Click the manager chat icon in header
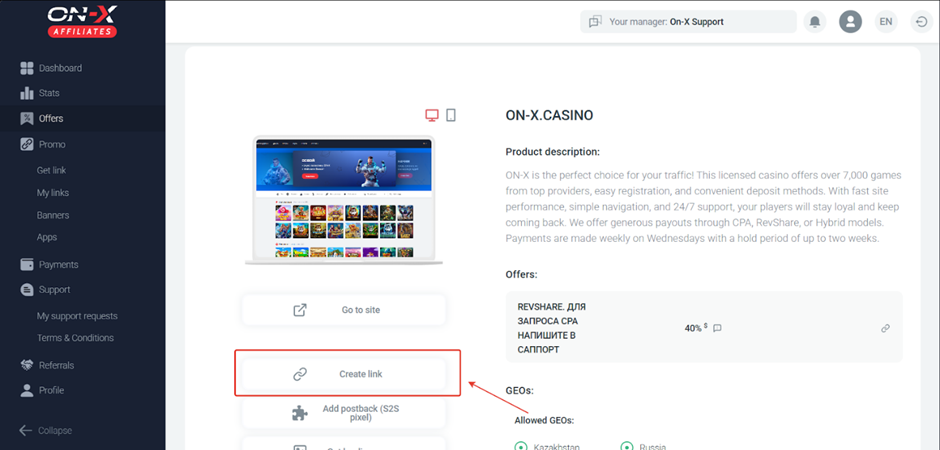Image resolution: width=940 pixels, height=450 pixels. (x=595, y=22)
